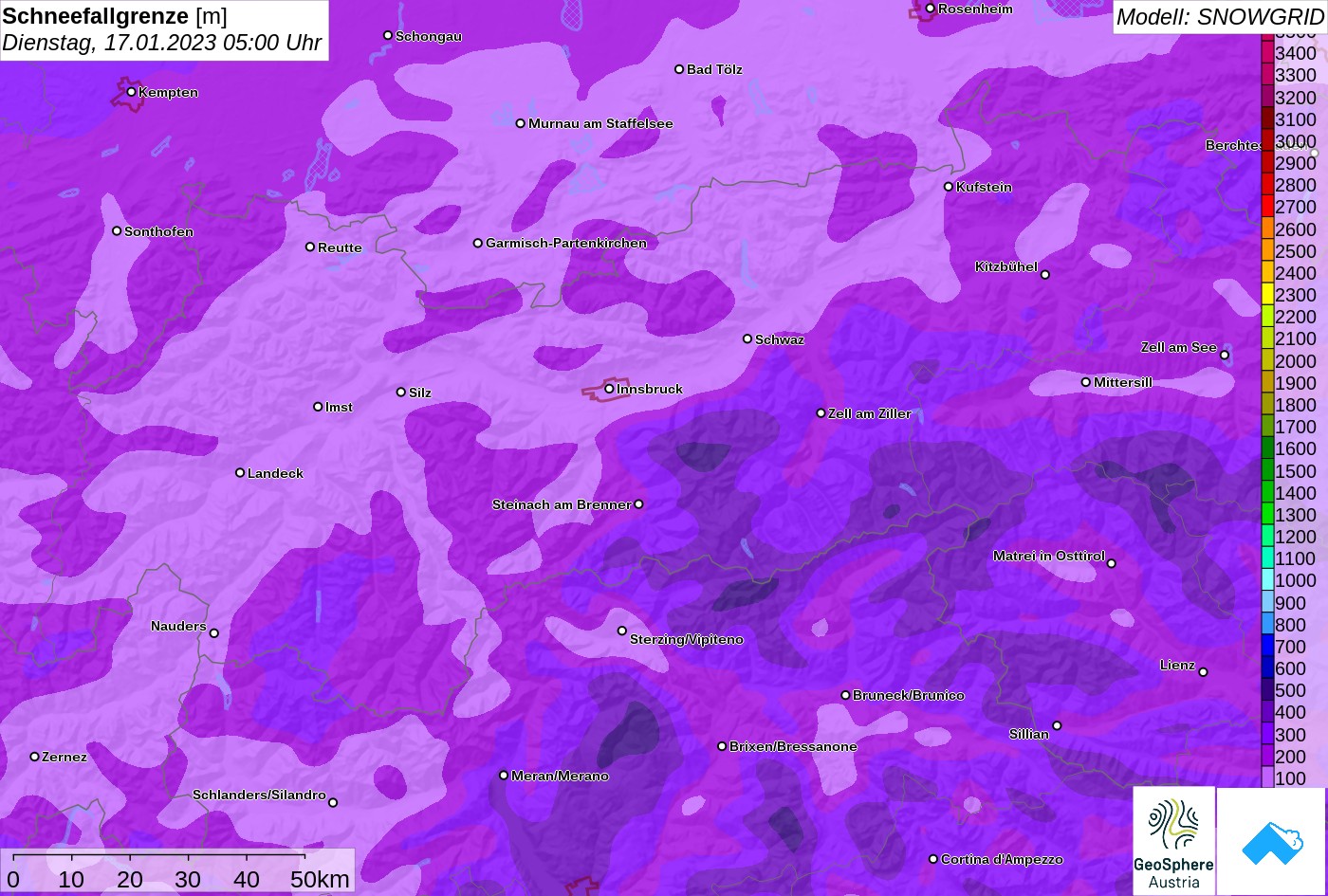Screen dimensions: 1328x896
Task: Click the Sonthofen map marker
Action: (x=117, y=231)
